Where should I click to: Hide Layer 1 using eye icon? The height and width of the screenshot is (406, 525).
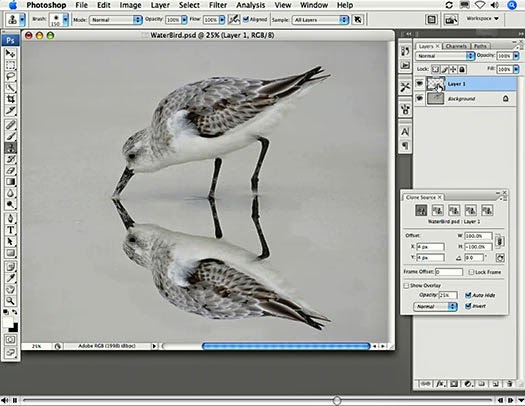point(419,83)
